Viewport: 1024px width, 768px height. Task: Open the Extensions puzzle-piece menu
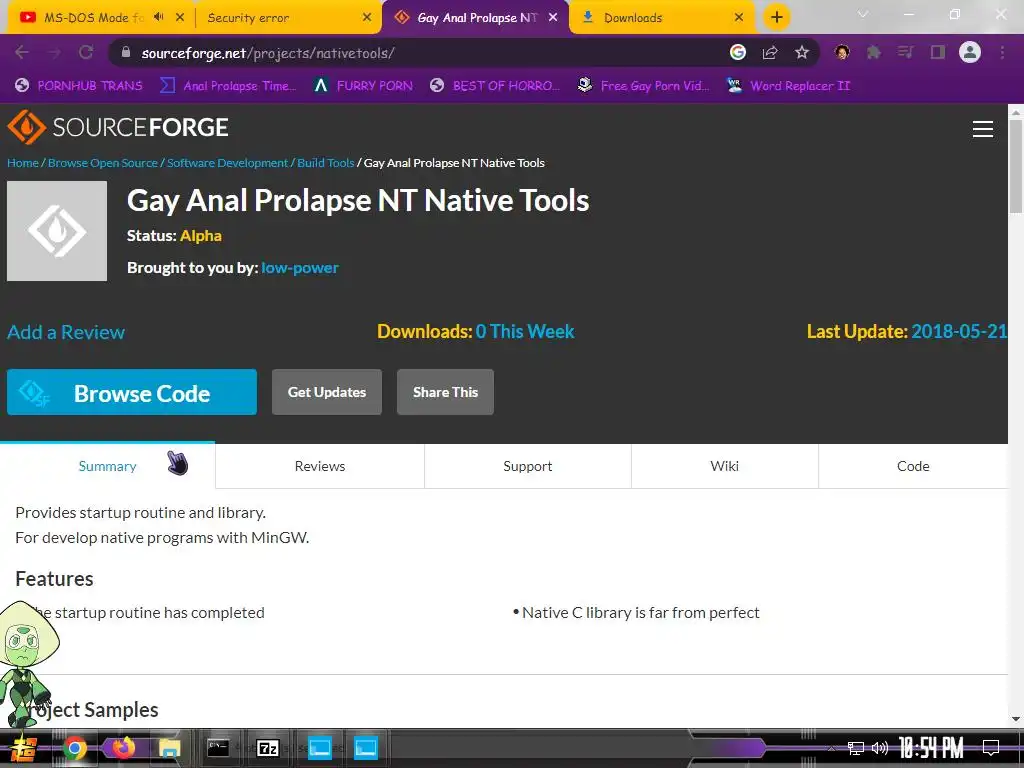pos(874,52)
